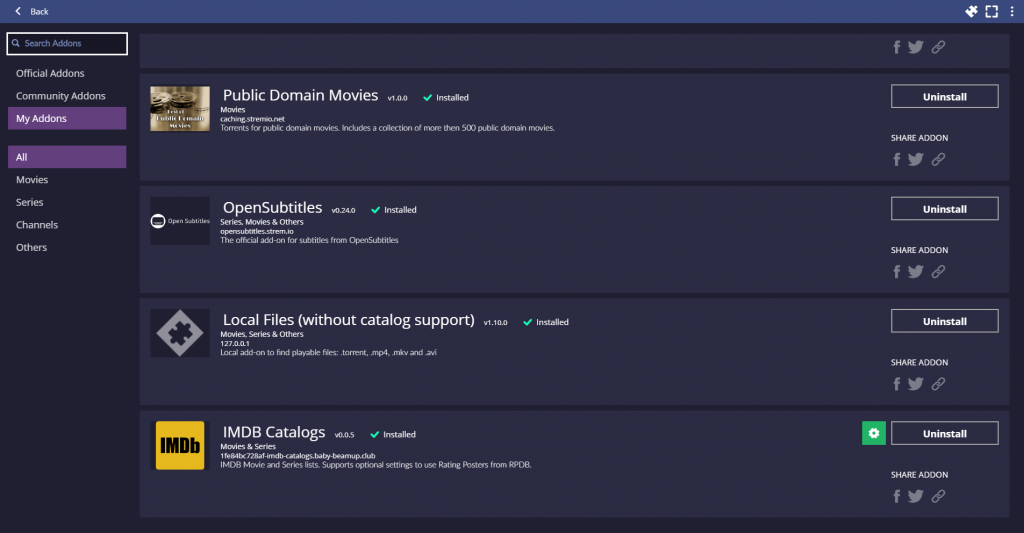Click Installed status next to IMDB Catalogs
Viewport: 1024px width, 533px height.
point(393,434)
